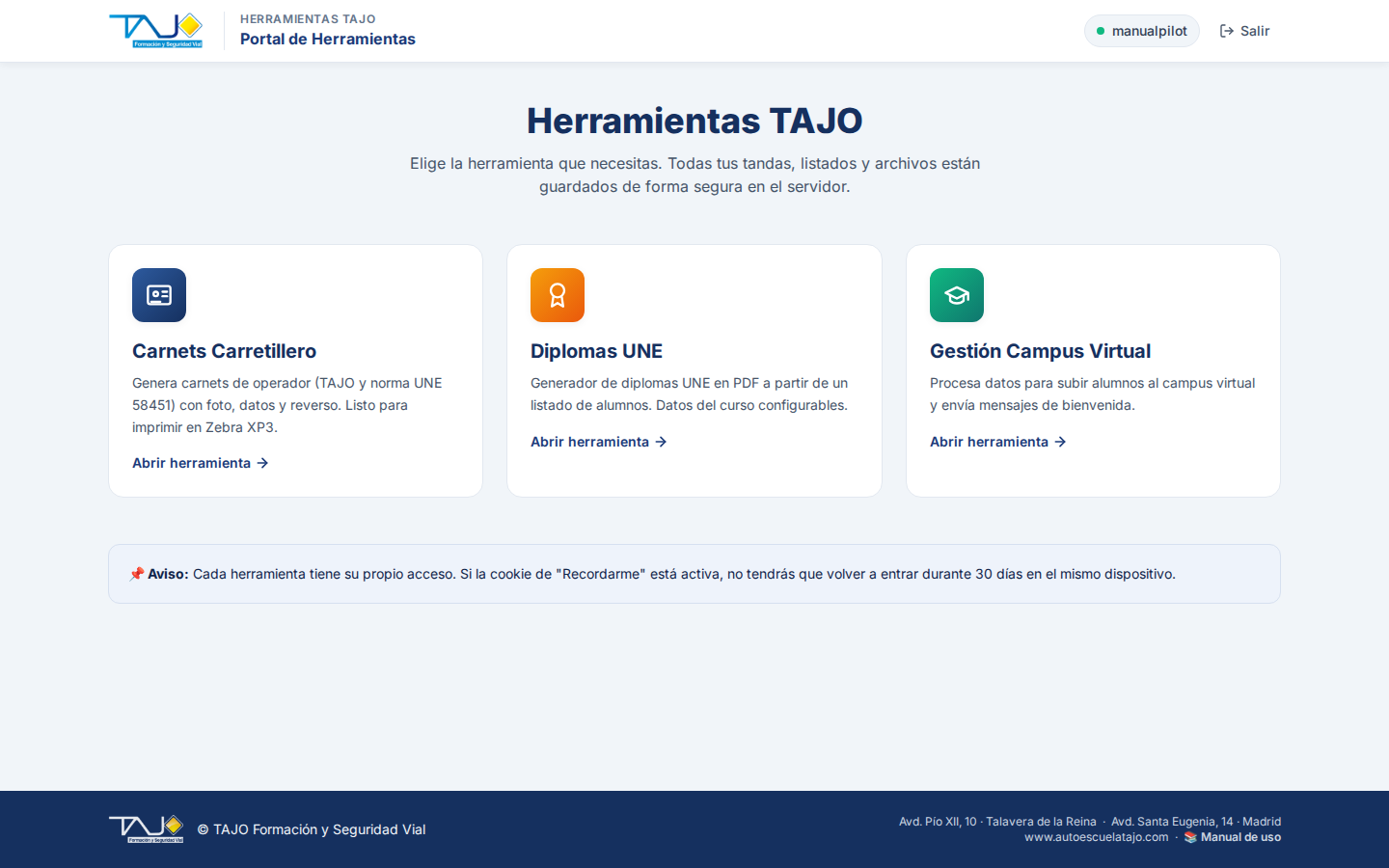Open the Diplomas UNE ribbon award icon
The height and width of the screenshot is (868, 1389).
click(x=558, y=295)
